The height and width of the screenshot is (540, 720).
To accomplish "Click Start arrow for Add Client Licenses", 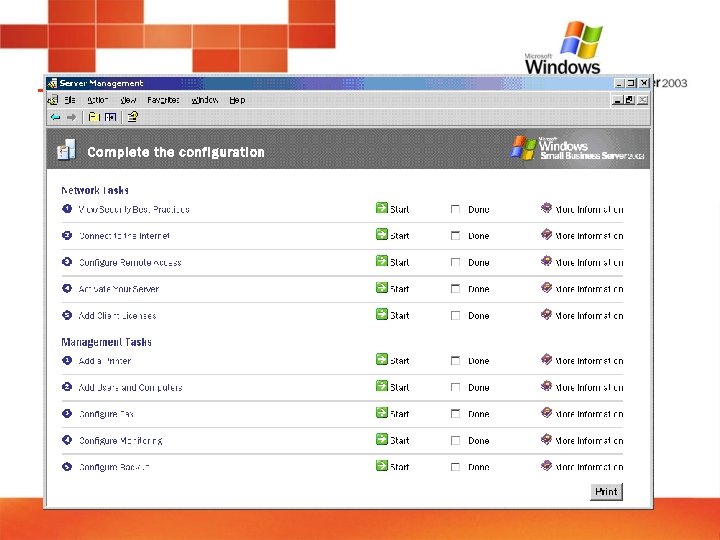I will [x=382, y=315].
